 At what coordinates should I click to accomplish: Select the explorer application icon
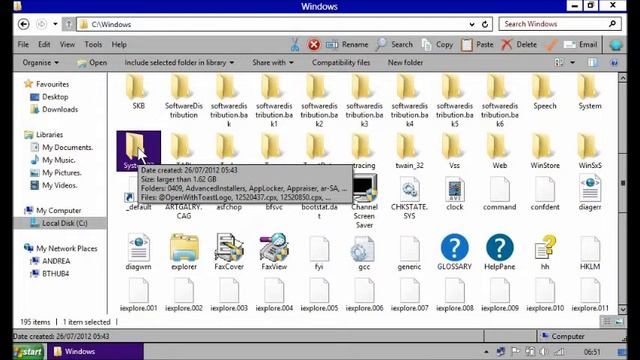[184, 251]
